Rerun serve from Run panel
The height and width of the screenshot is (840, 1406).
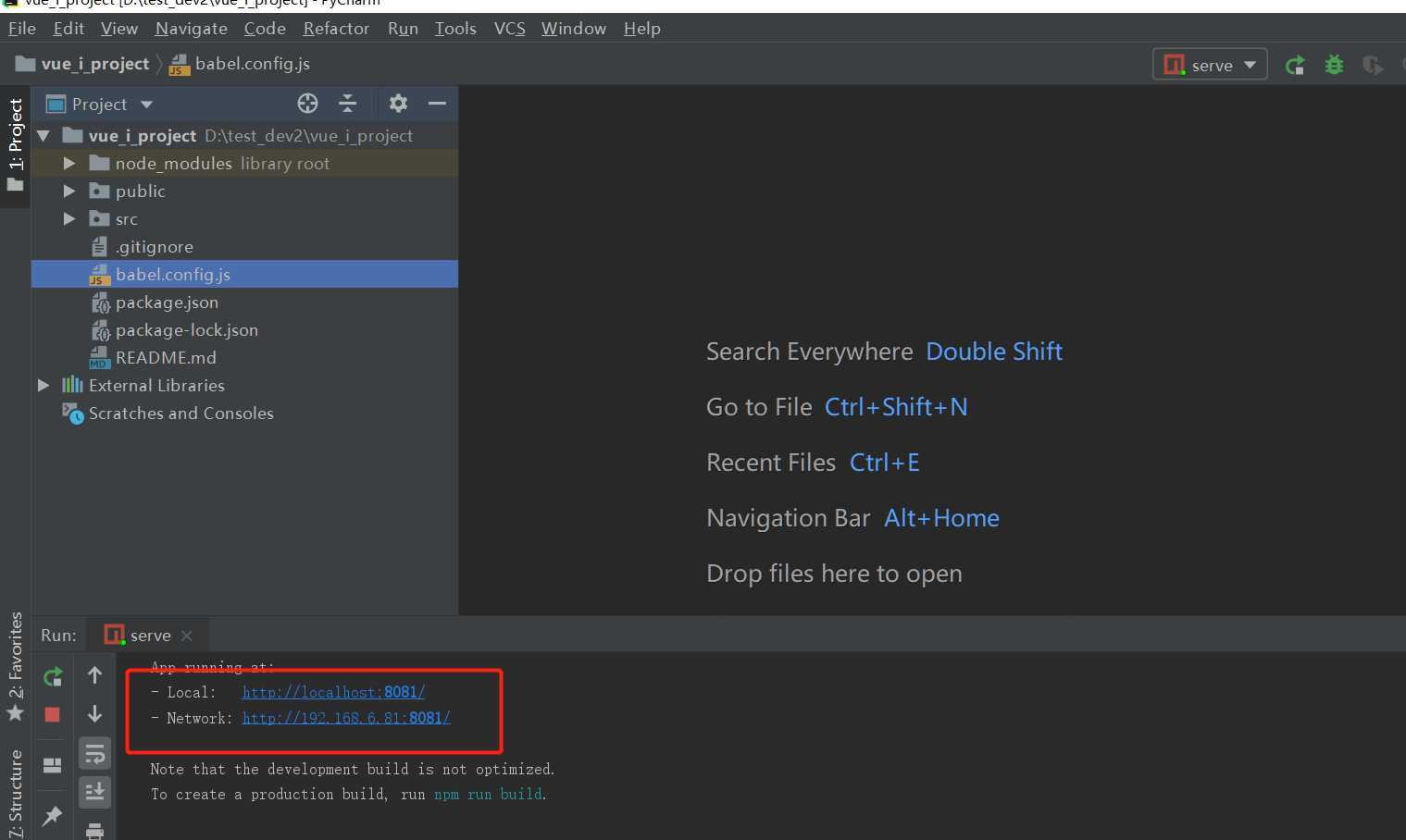(53, 676)
